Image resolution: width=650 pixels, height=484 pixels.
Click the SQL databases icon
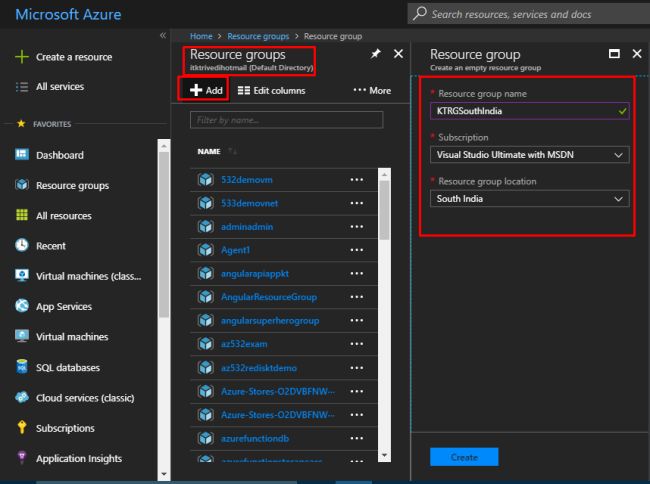22,367
